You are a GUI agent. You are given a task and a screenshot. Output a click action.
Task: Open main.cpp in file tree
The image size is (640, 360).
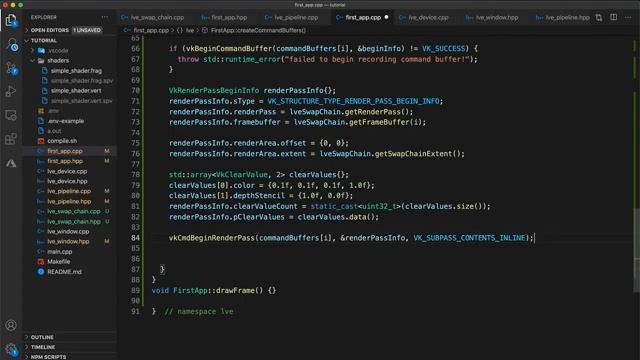click(60, 251)
